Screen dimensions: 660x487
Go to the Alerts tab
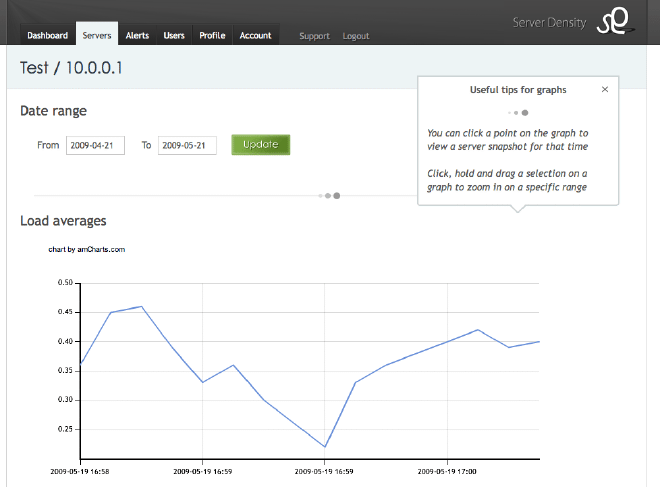[x=137, y=35]
